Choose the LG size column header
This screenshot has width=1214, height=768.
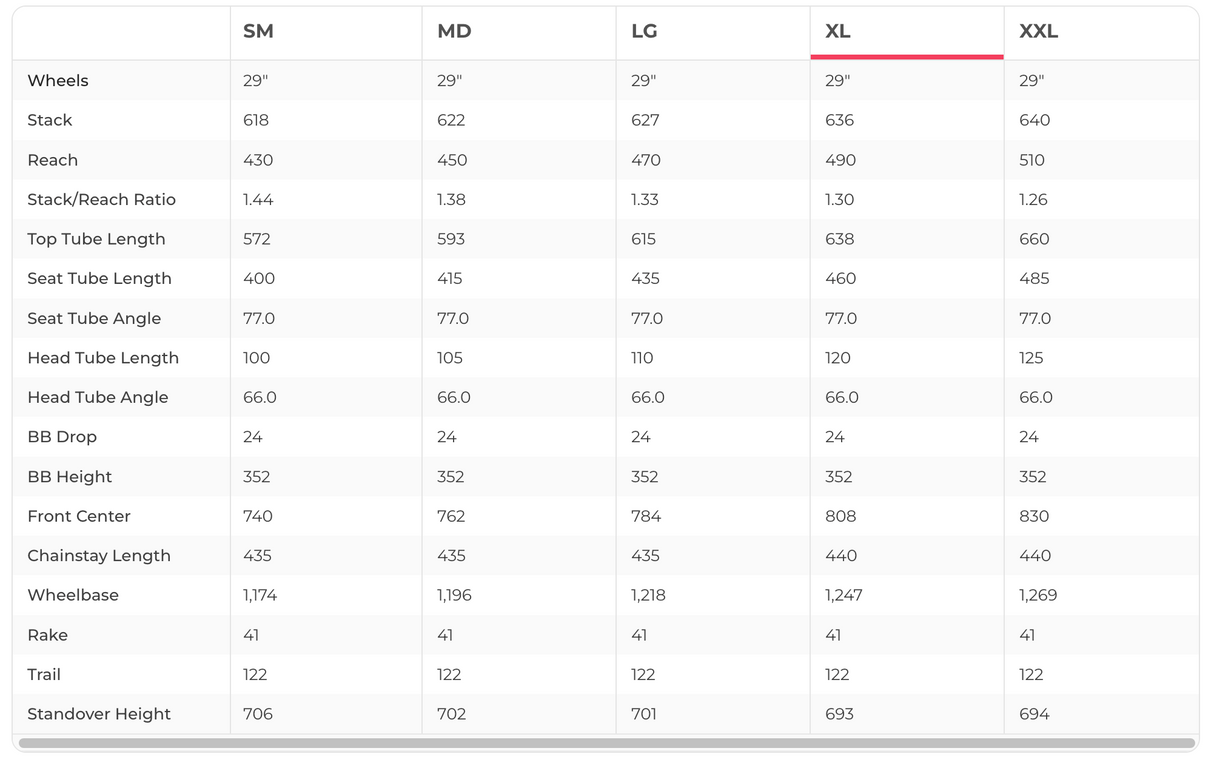(x=644, y=32)
